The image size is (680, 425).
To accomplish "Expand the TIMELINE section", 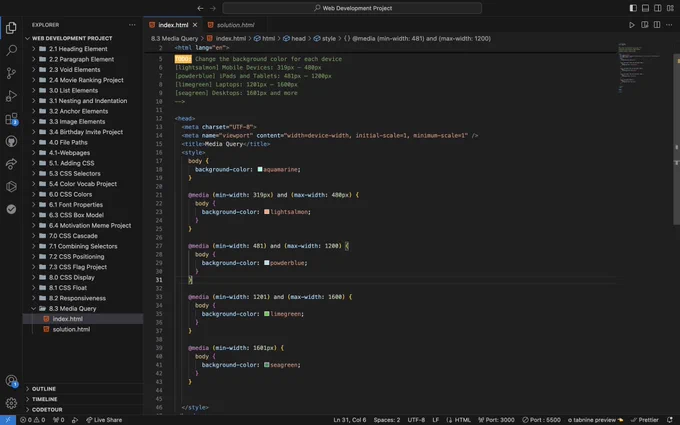I will [83, 399].
